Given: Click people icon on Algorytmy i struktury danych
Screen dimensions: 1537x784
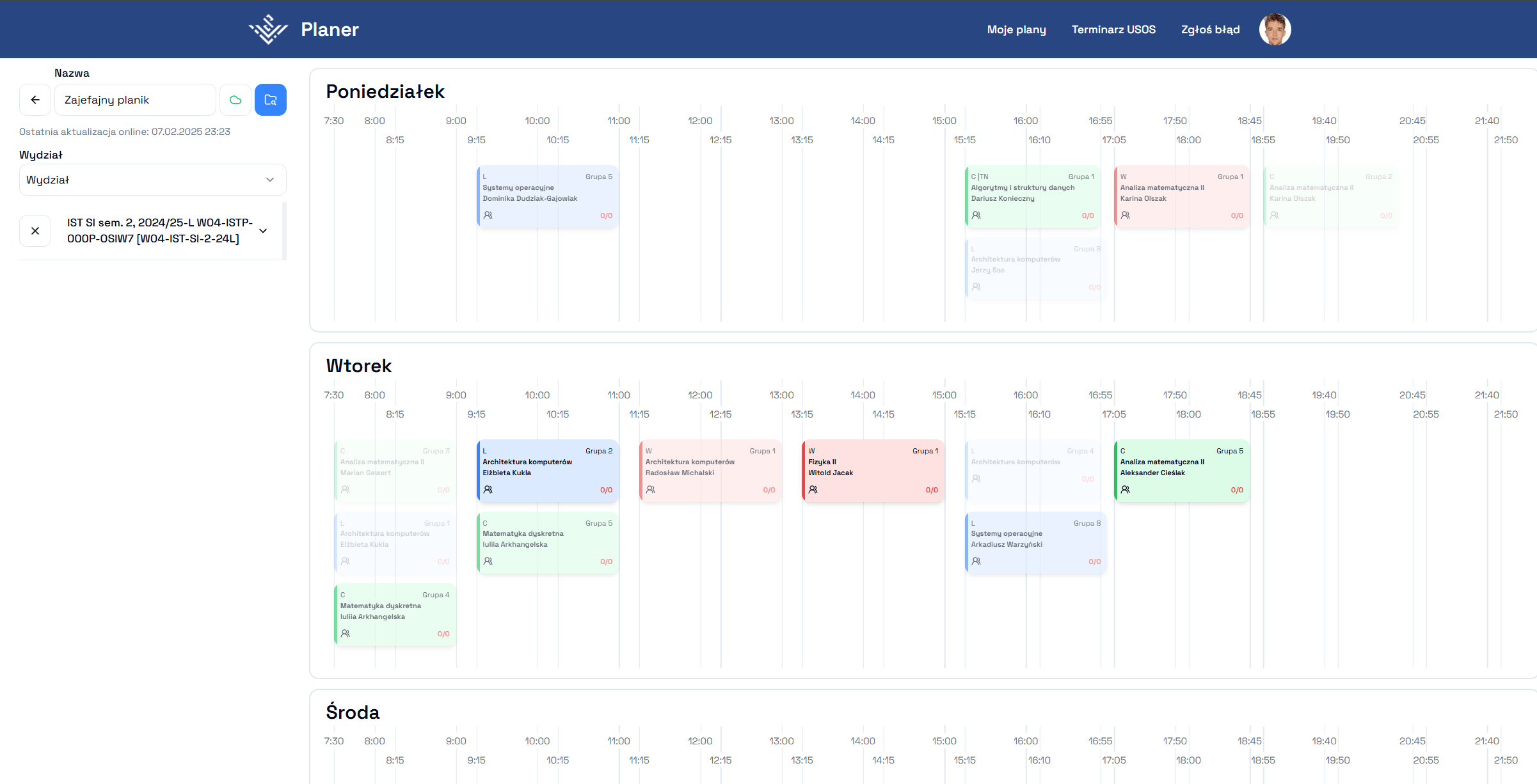Looking at the screenshot, I should (x=976, y=216).
